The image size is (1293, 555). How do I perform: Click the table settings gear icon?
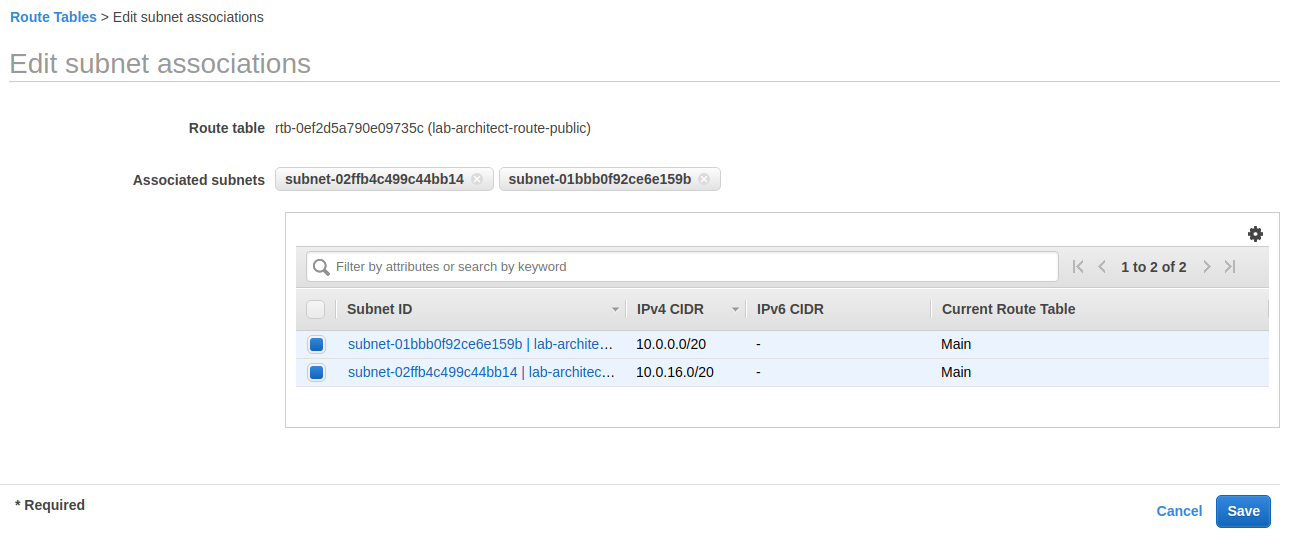point(1255,234)
